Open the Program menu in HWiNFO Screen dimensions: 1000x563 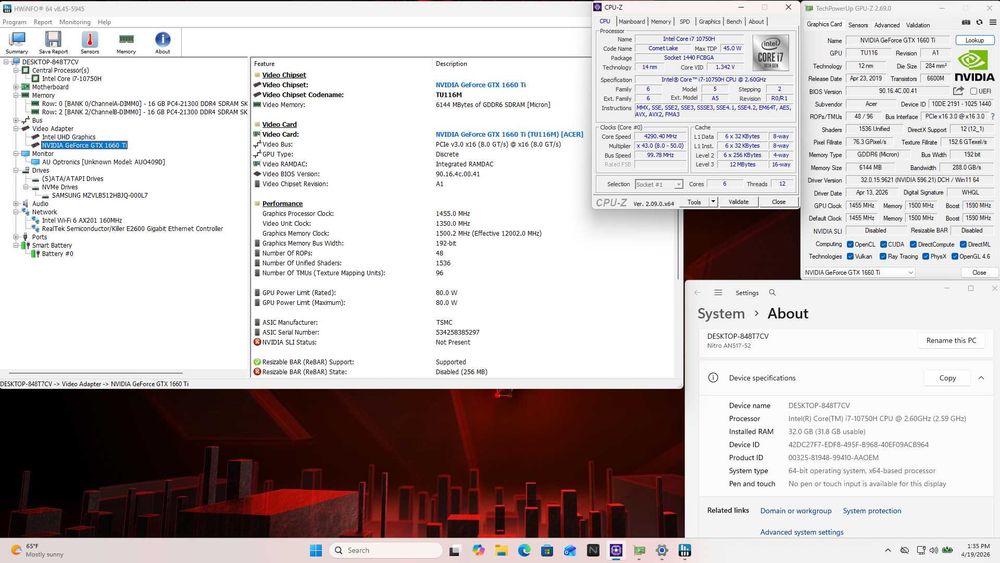pyautogui.click(x=15, y=22)
